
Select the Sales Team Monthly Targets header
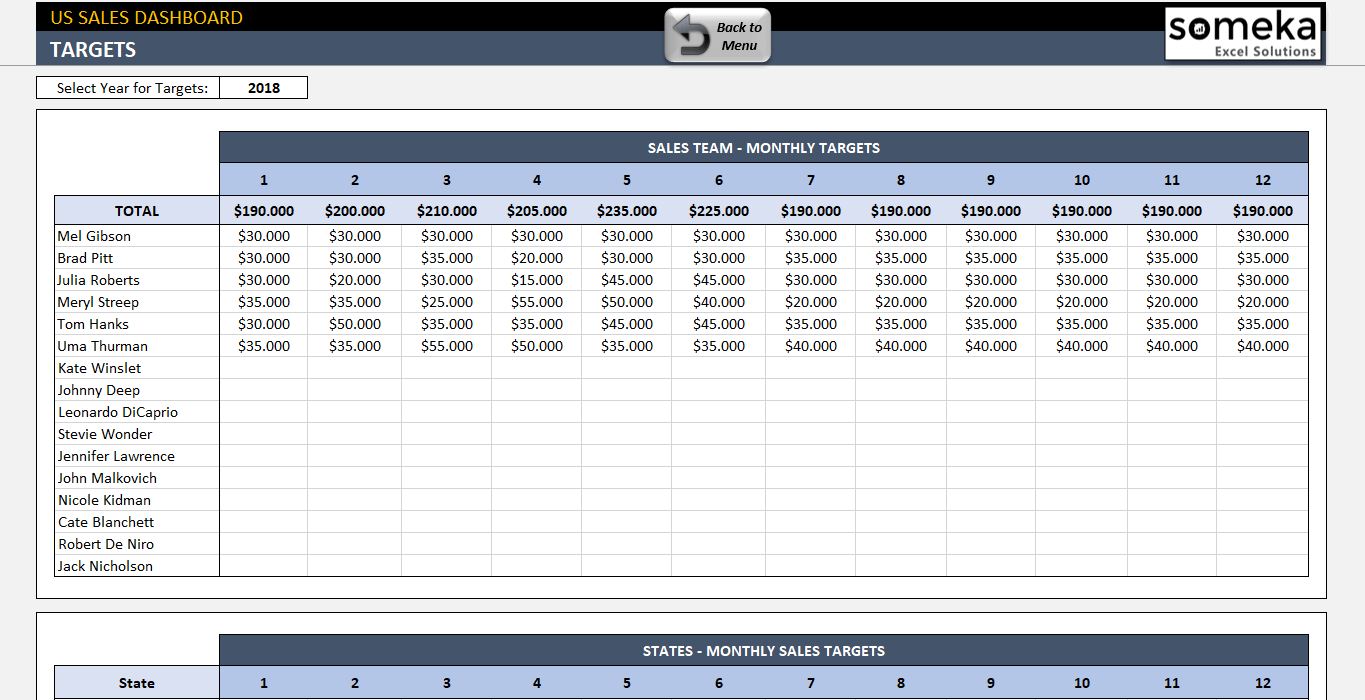[x=764, y=148]
